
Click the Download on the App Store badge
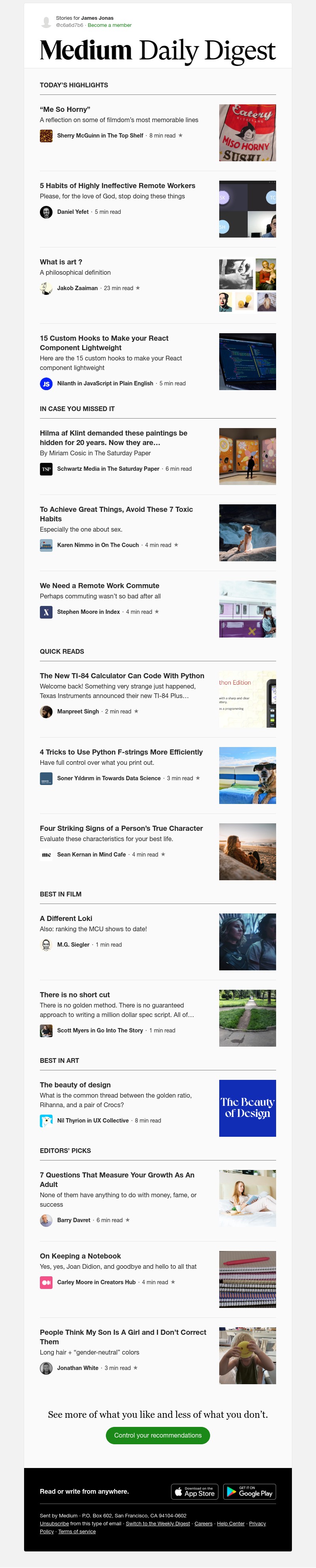coord(194,1491)
